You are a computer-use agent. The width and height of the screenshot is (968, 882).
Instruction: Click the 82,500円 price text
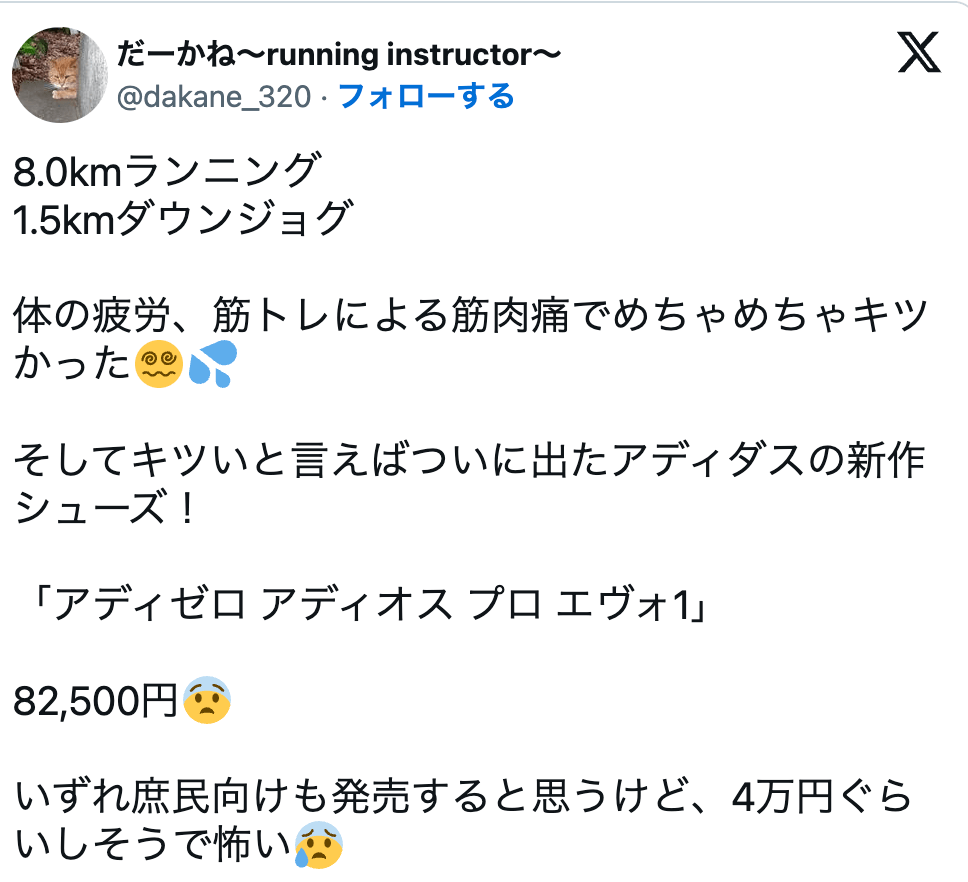tap(95, 702)
